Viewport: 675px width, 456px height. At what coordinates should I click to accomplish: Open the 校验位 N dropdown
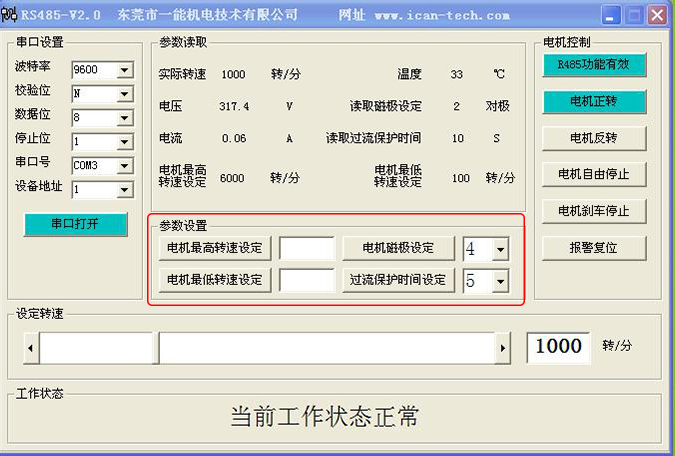point(124,93)
